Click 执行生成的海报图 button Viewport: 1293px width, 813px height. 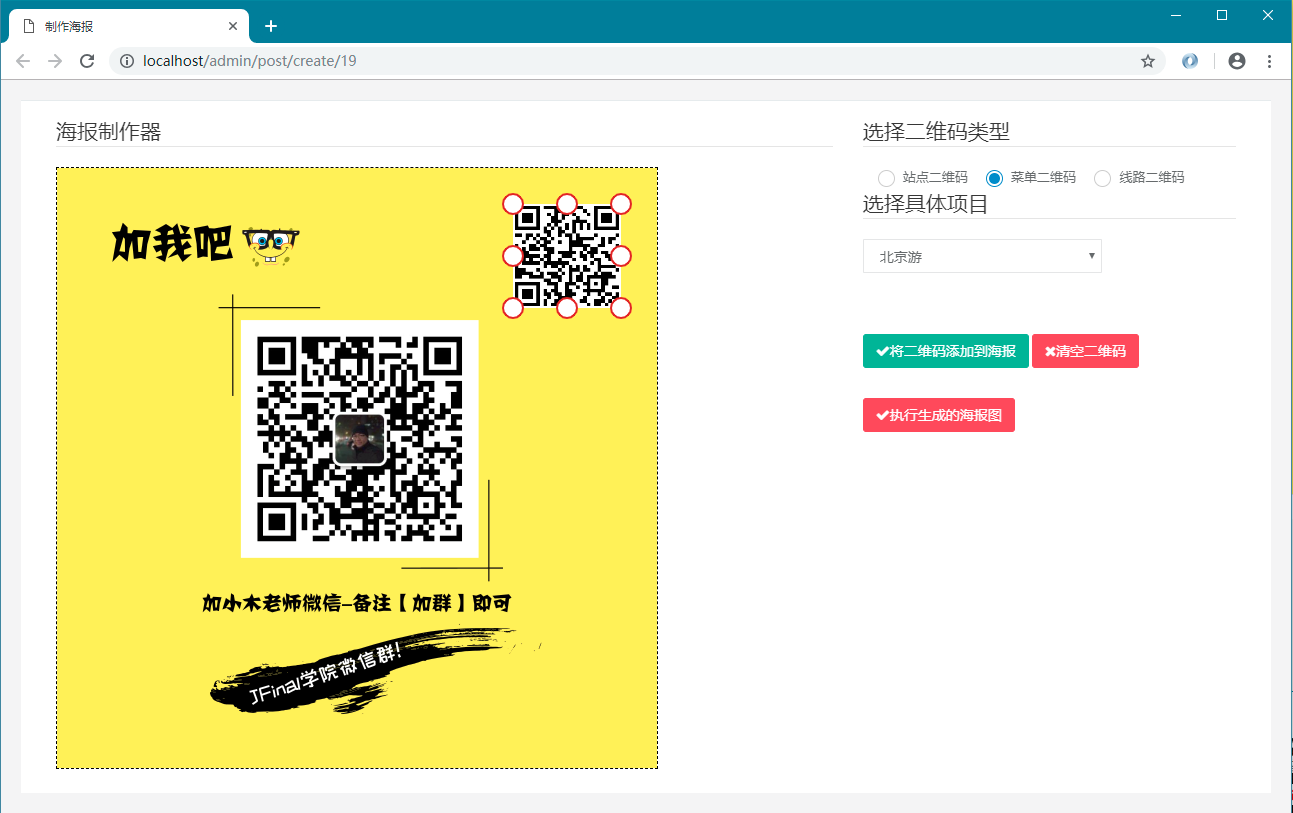coord(939,415)
